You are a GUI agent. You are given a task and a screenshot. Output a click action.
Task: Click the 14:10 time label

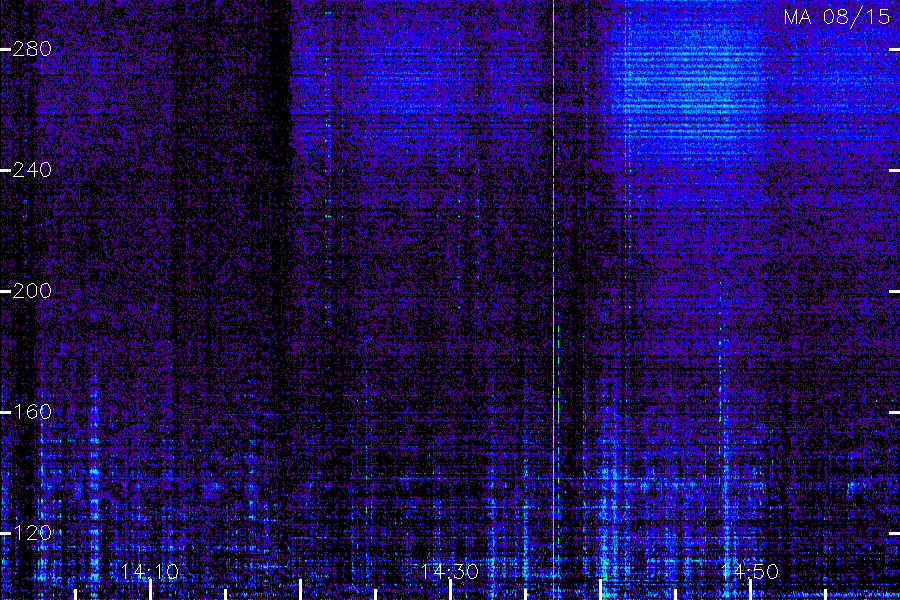tap(150, 571)
